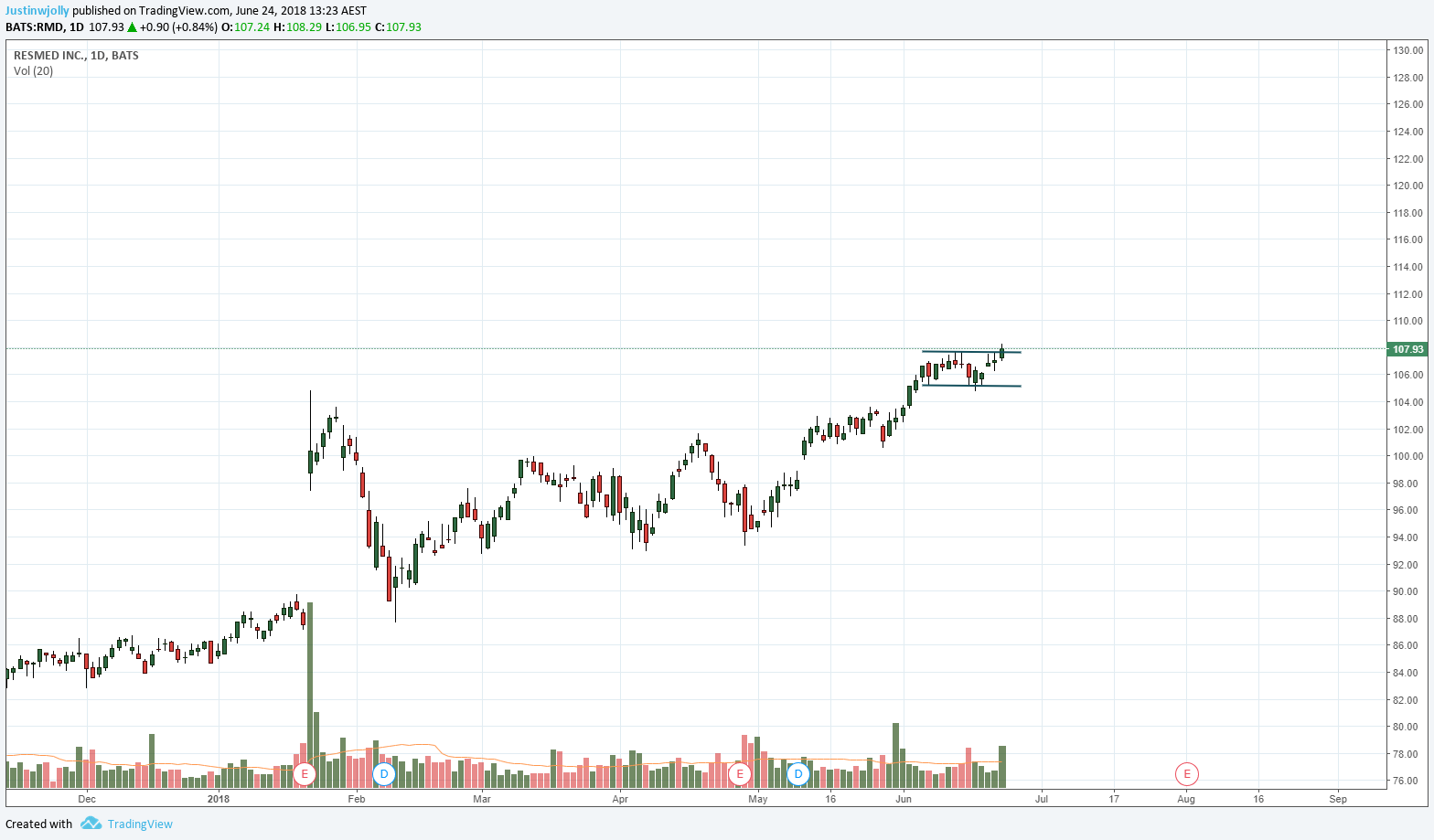Click the C:107.93 close value

(398, 27)
